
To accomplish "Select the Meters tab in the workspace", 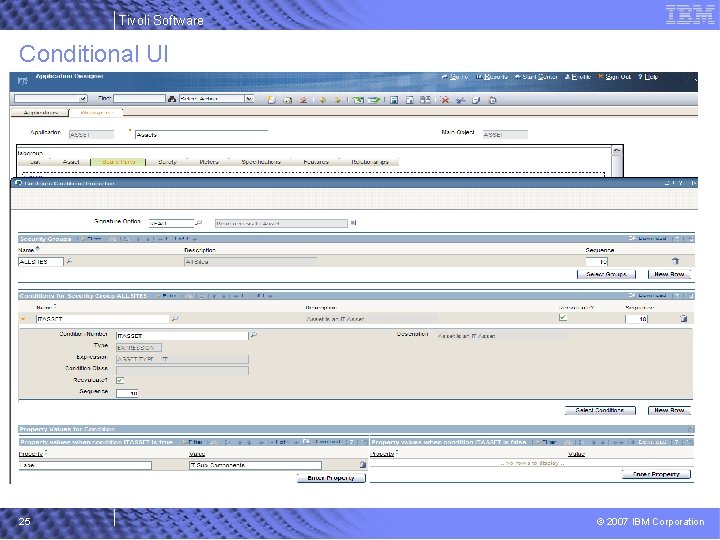I will tap(209, 162).
